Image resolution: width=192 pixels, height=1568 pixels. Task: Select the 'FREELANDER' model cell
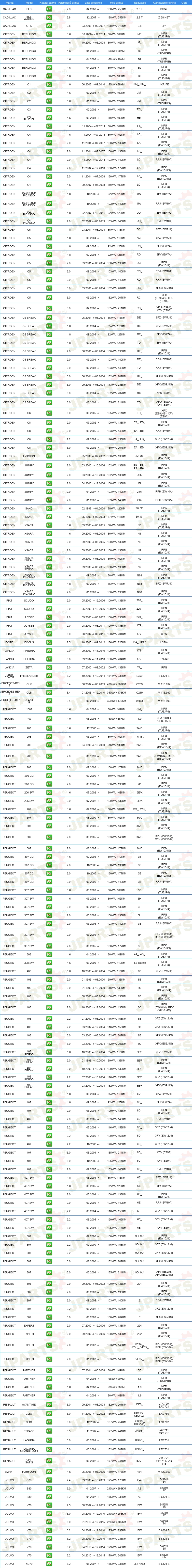point(29,676)
